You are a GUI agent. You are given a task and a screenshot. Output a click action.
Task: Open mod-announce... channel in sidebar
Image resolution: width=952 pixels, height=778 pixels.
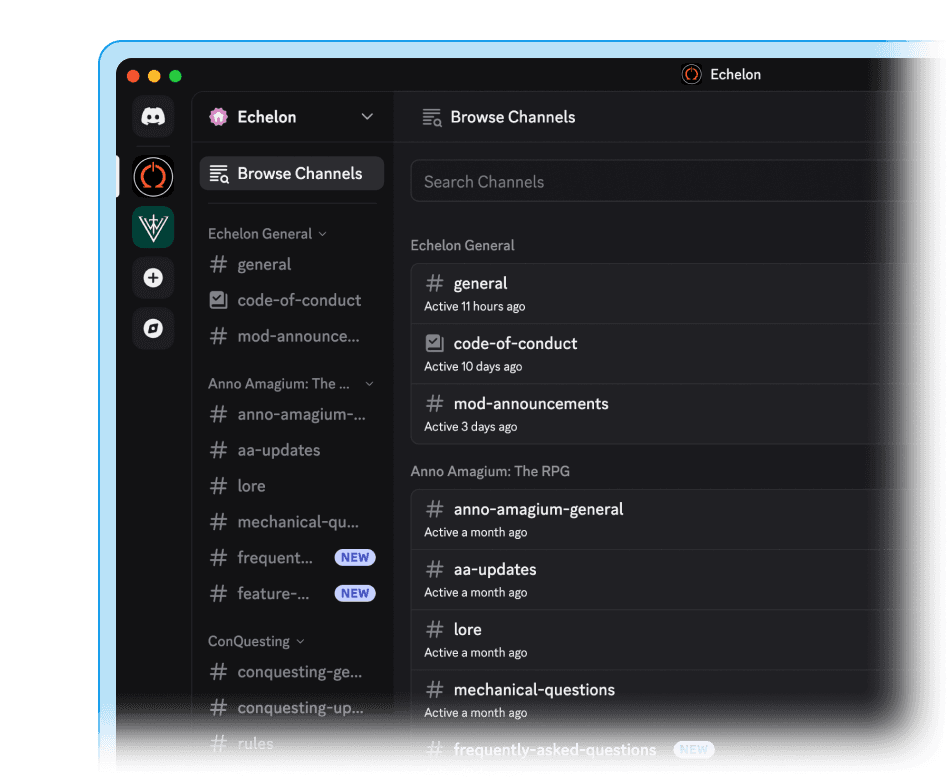292,336
